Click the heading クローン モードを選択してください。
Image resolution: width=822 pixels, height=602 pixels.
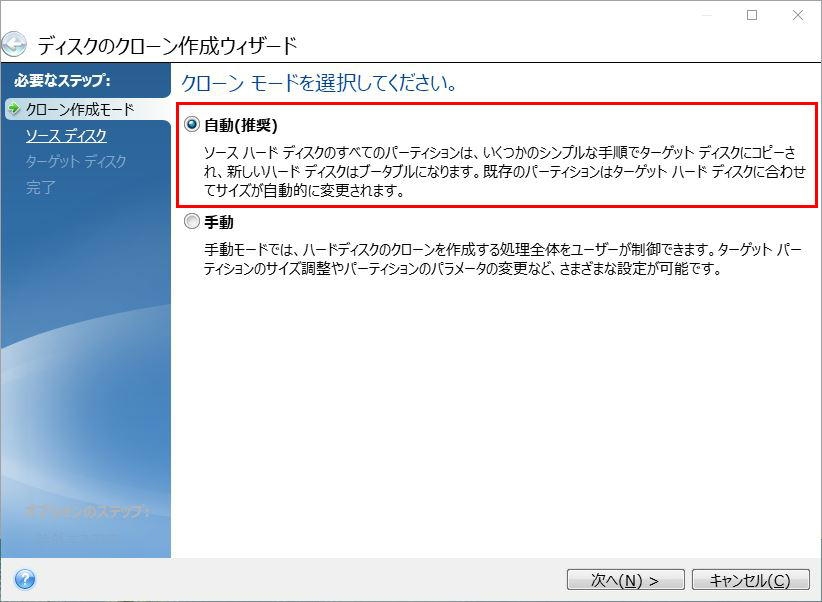pos(319,83)
